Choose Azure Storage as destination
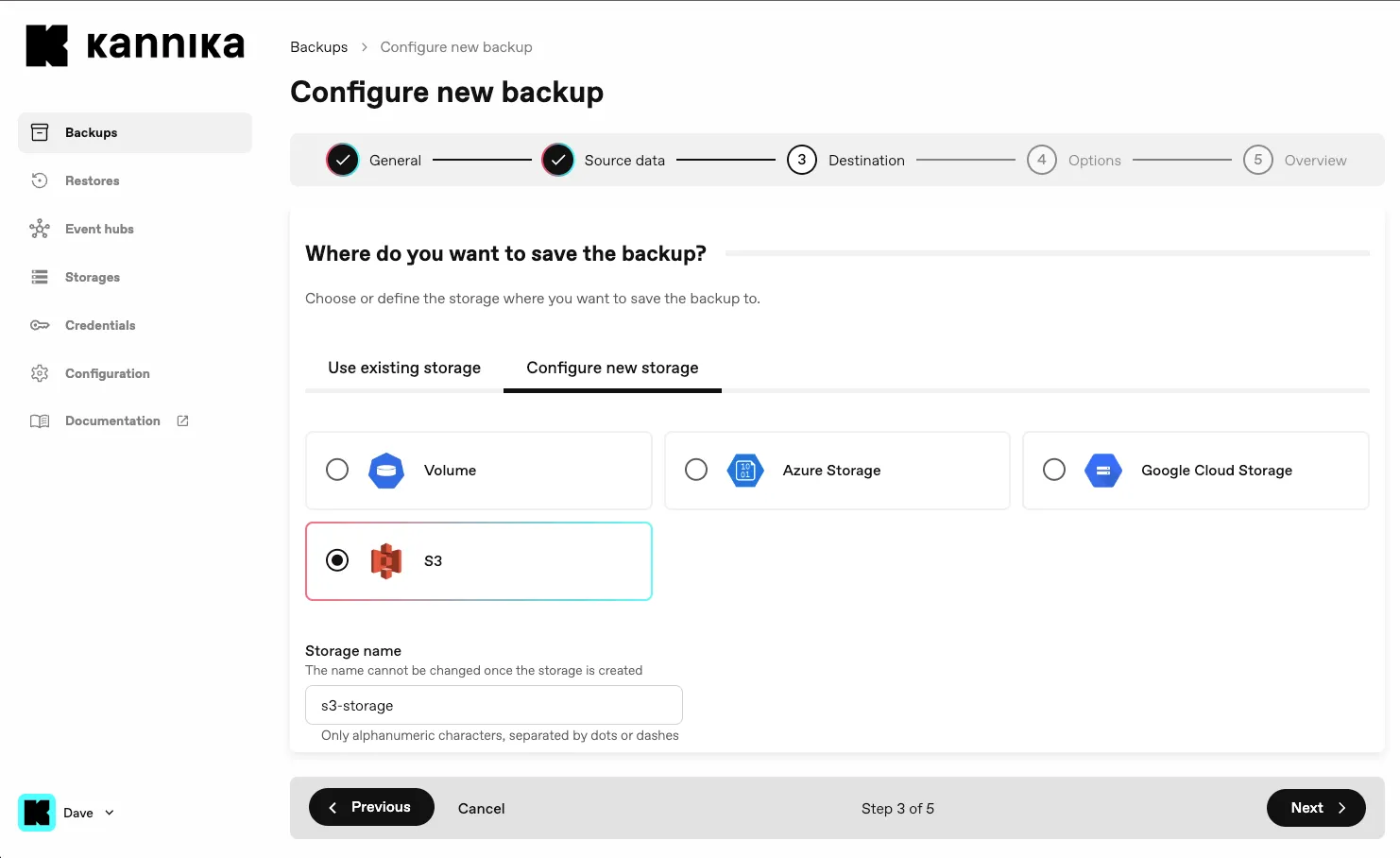This screenshot has height=858, width=1400. pyautogui.click(x=696, y=470)
